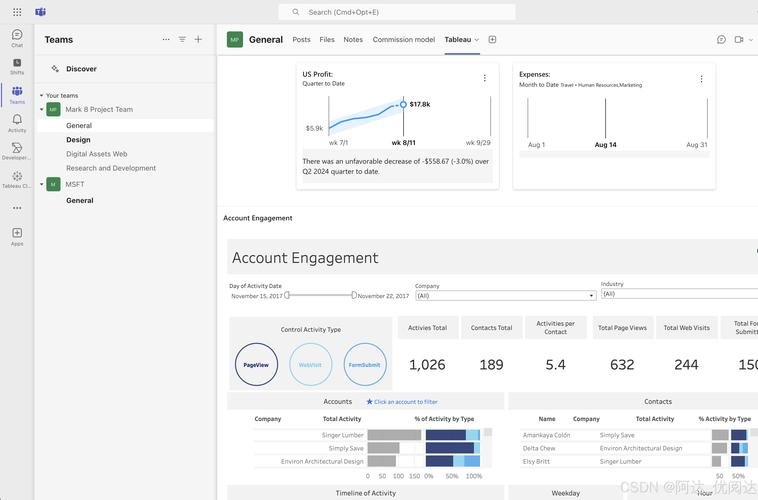Expand meeting options chevron beside camera
This screenshot has width=758, height=500.
pyautogui.click(x=751, y=40)
